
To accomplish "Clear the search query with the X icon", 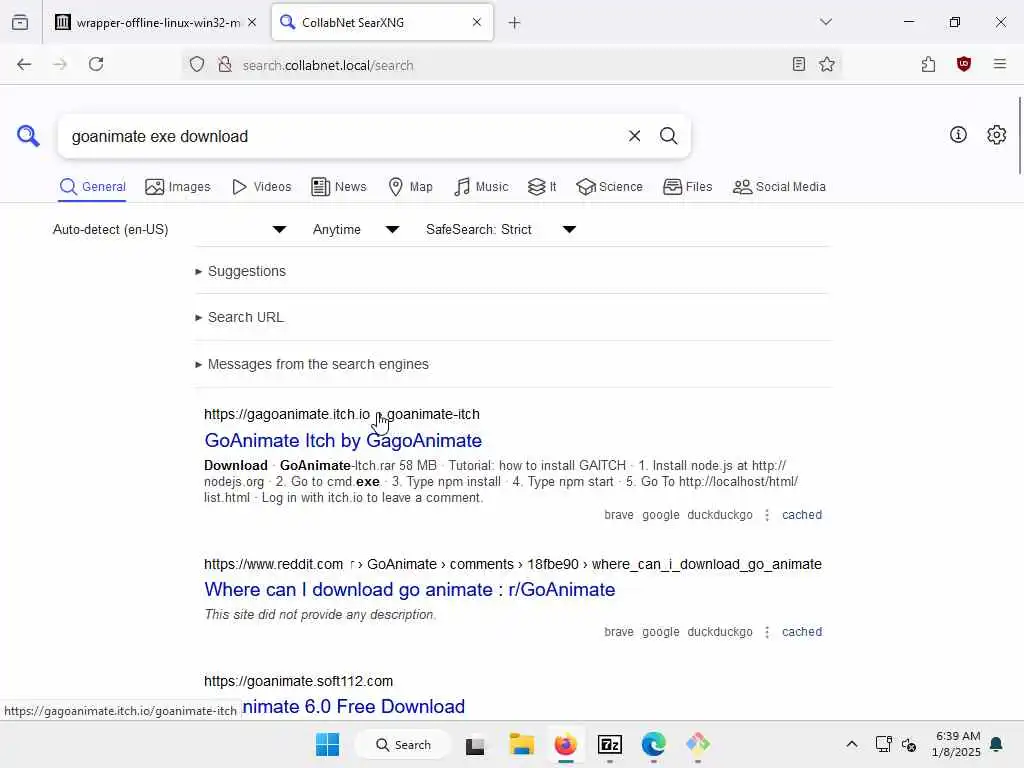I will pos(634,136).
